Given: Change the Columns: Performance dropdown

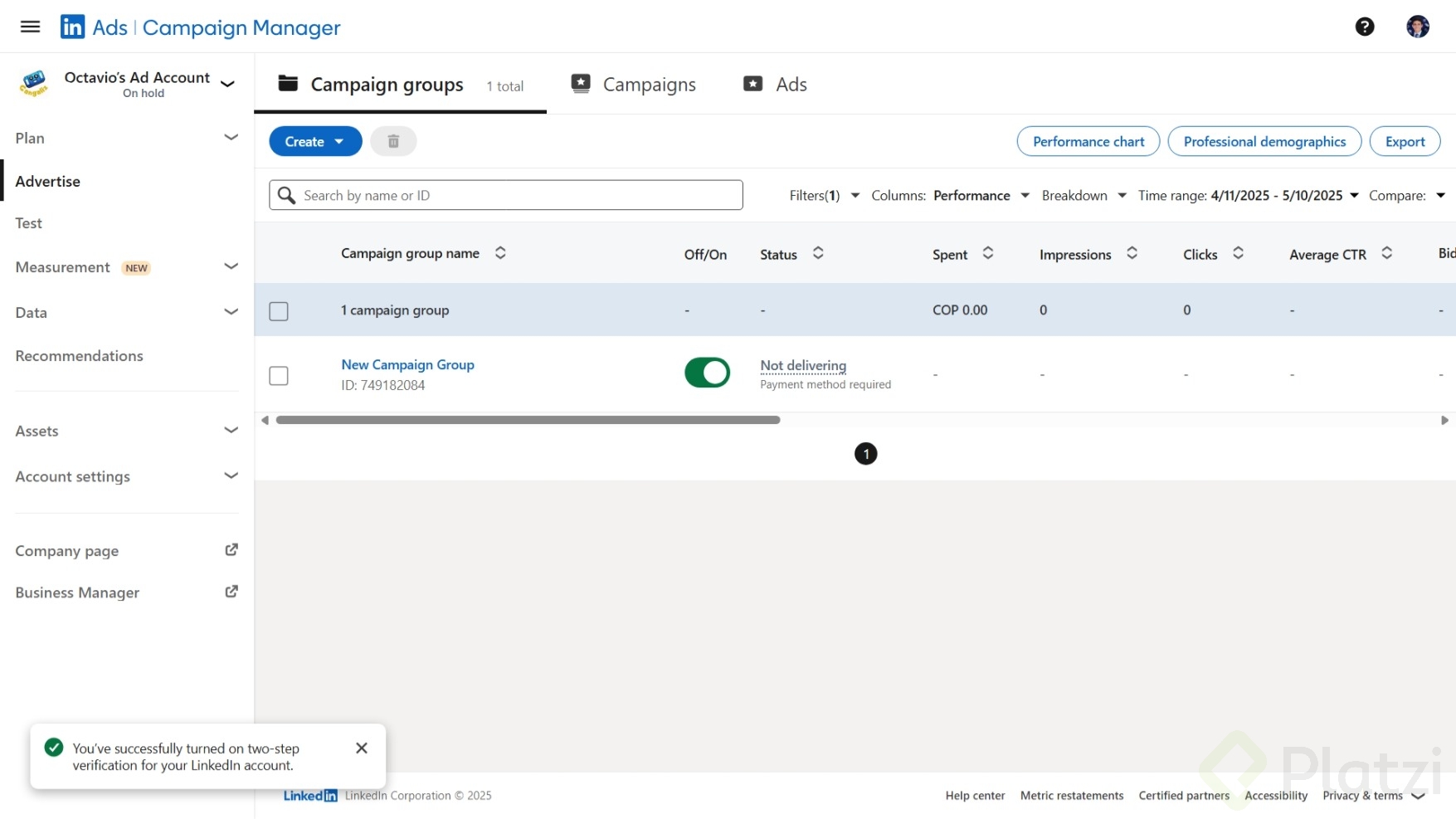Looking at the screenshot, I should [x=951, y=195].
